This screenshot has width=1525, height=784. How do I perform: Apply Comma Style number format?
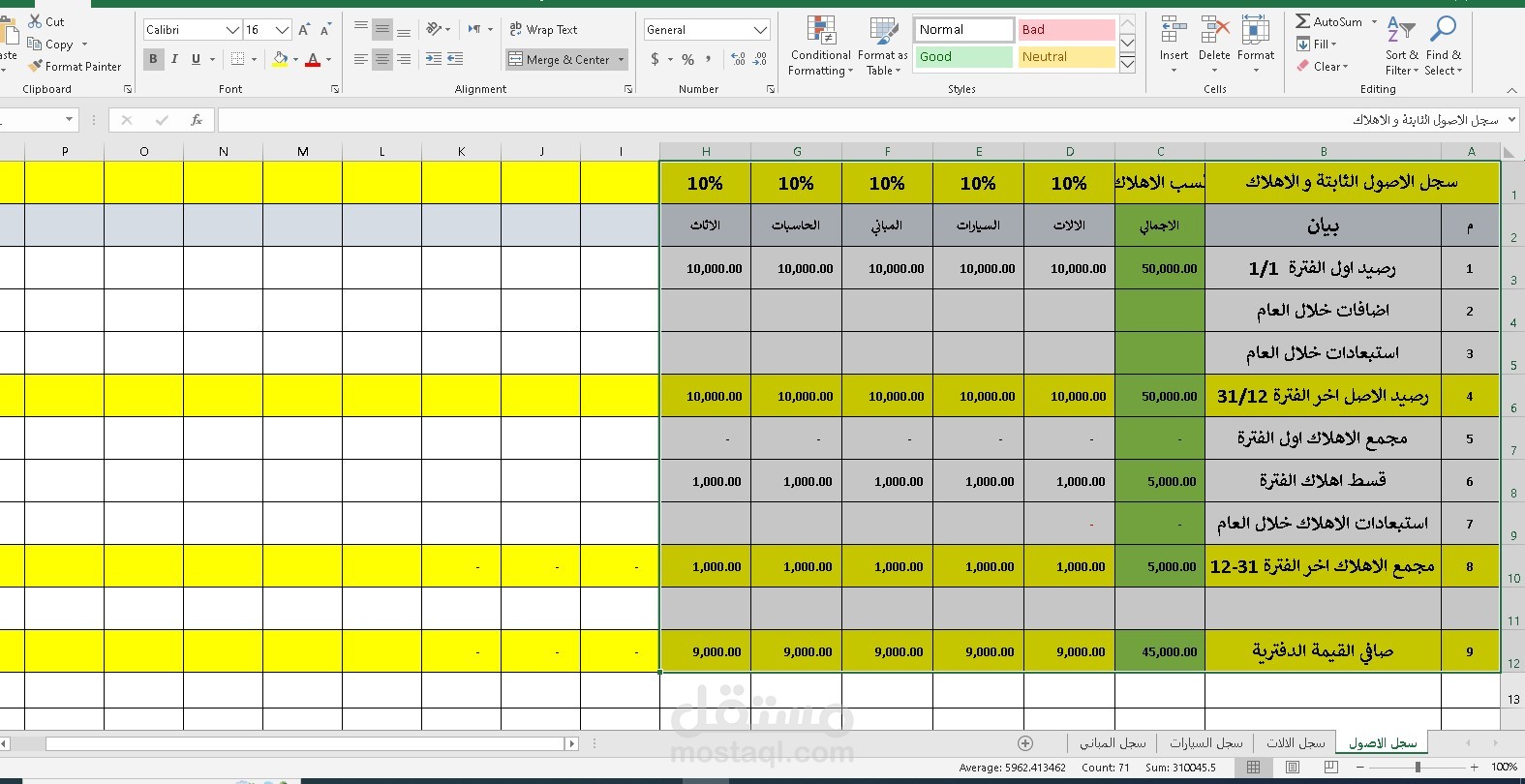[x=709, y=59]
